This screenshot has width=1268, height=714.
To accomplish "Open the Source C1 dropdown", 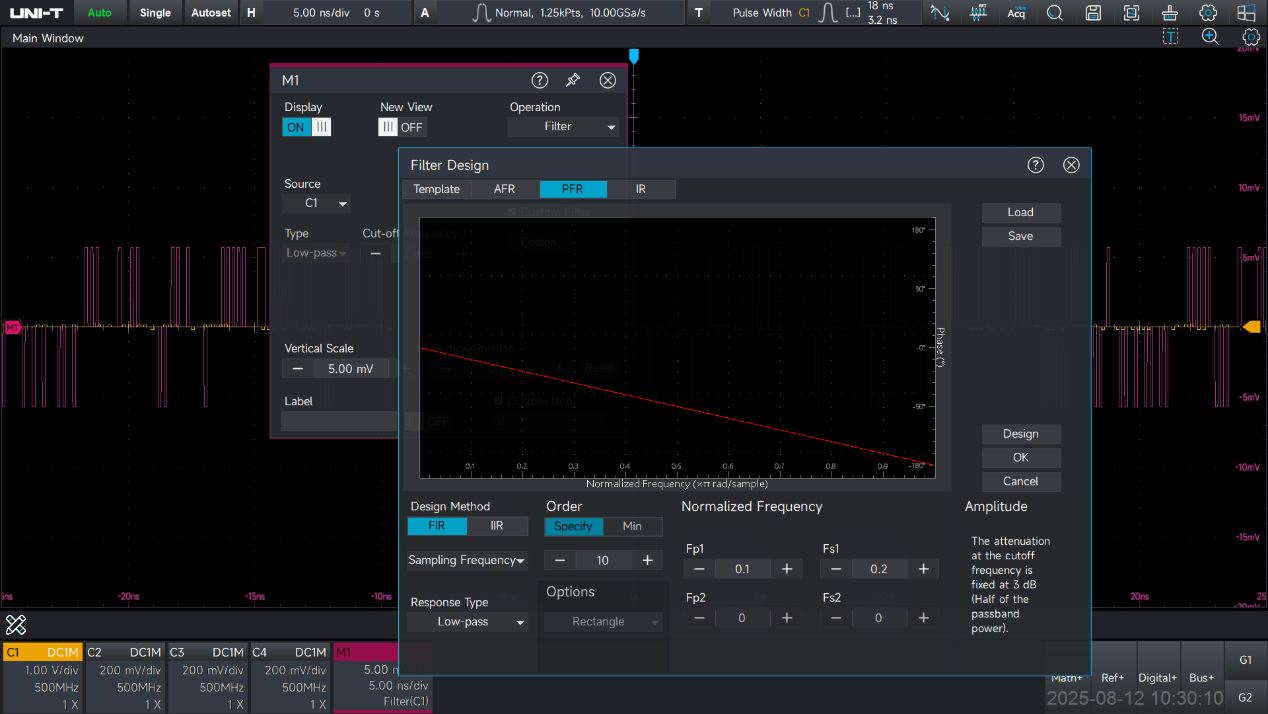I will coord(315,203).
